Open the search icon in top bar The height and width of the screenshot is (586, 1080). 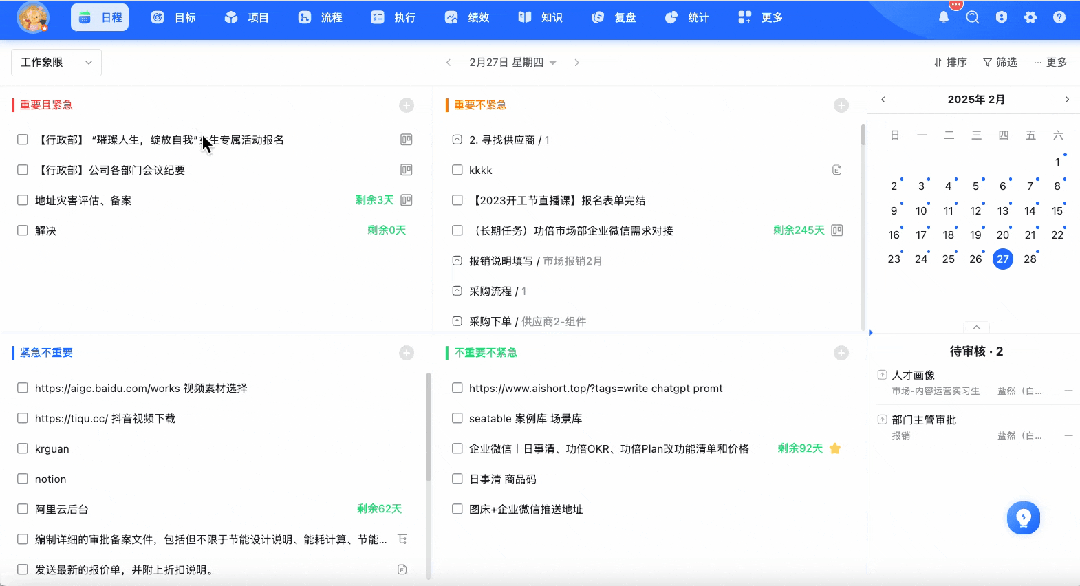[x=972, y=17]
